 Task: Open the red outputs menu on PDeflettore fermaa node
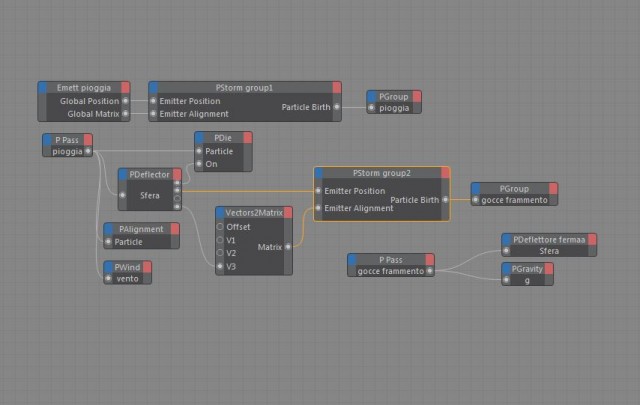(x=592, y=240)
